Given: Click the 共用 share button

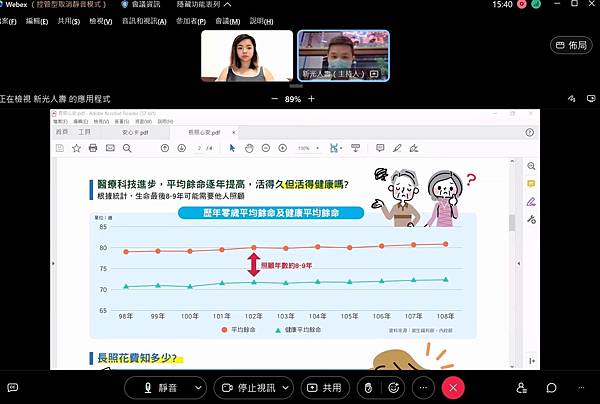Looking at the screenshot, I should [325, 388].
